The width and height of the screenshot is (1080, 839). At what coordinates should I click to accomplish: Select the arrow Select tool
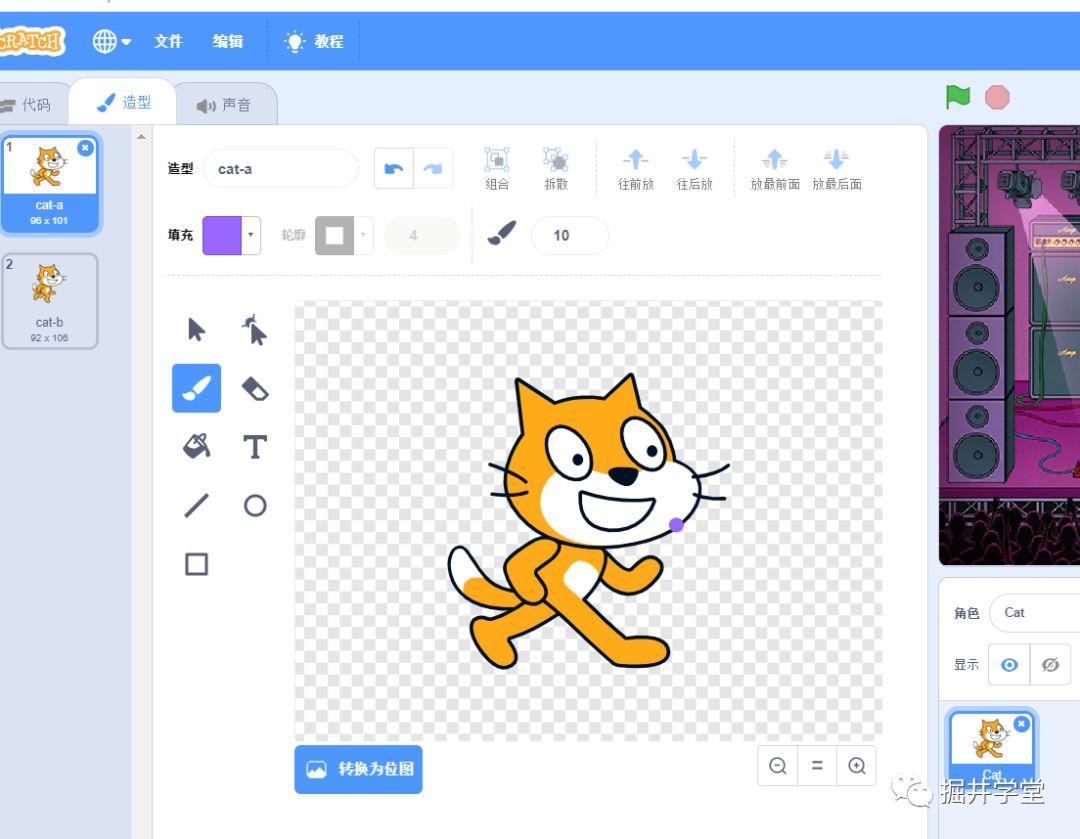(x=196, y=330)
